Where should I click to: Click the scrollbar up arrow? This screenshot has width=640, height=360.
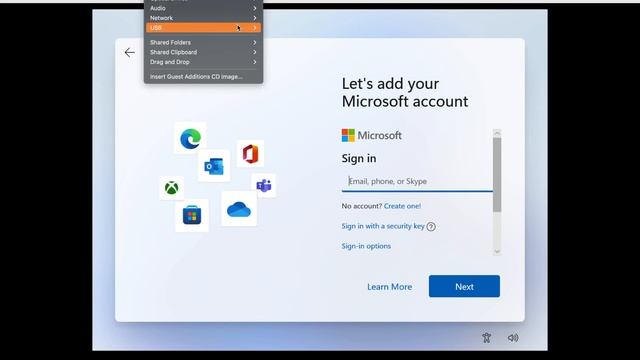(497, 133)
